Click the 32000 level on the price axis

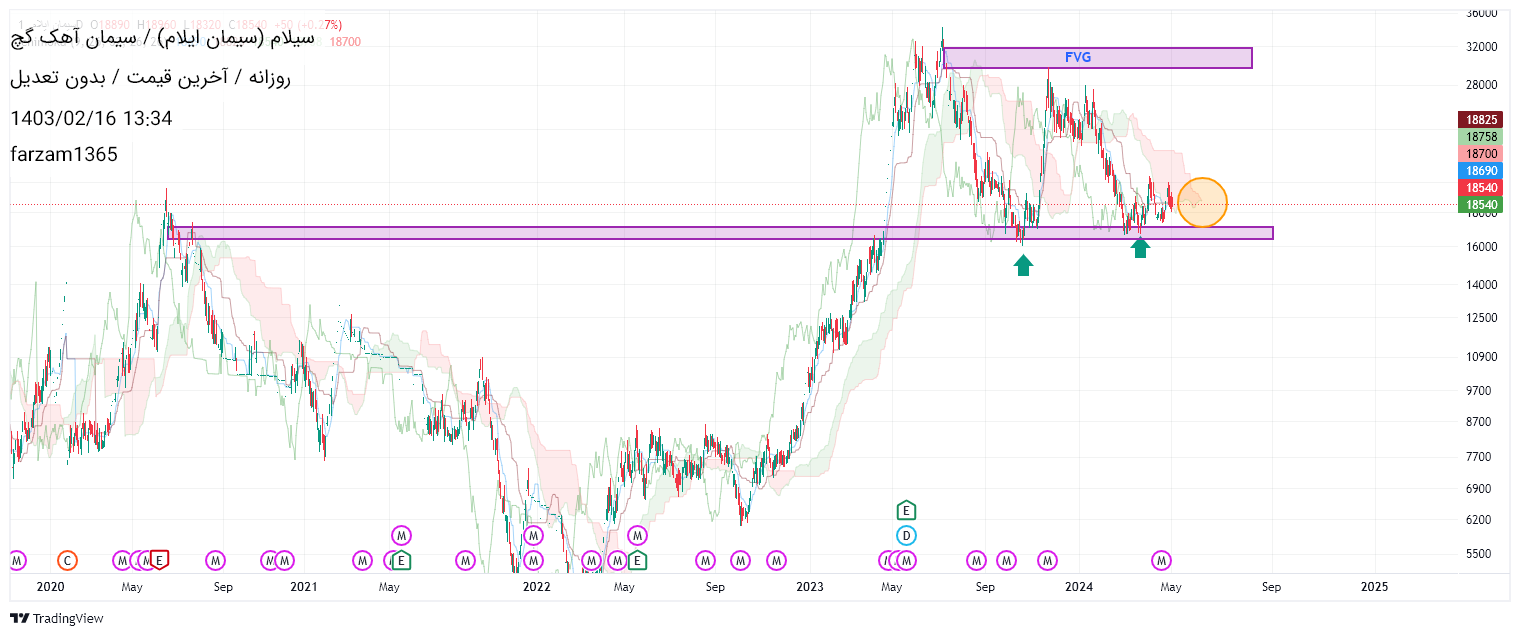[x=1480, y=47]
